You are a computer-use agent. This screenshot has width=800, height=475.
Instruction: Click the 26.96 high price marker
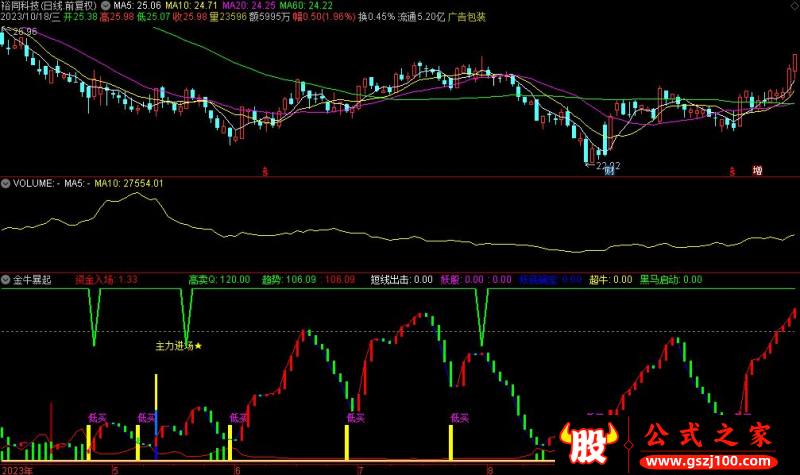pyautogui.click(x=25, y=32)
